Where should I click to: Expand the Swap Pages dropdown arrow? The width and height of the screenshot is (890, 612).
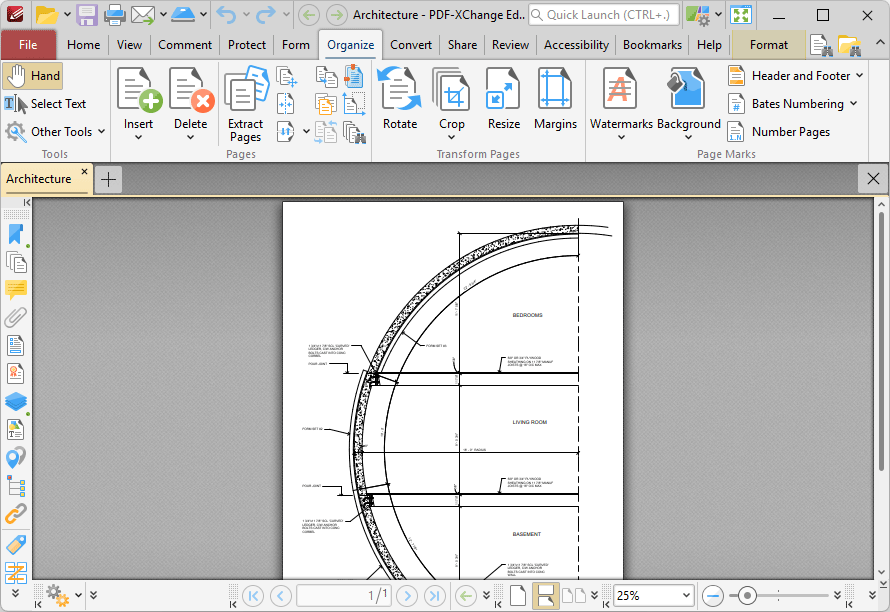[x=306, y=132]
